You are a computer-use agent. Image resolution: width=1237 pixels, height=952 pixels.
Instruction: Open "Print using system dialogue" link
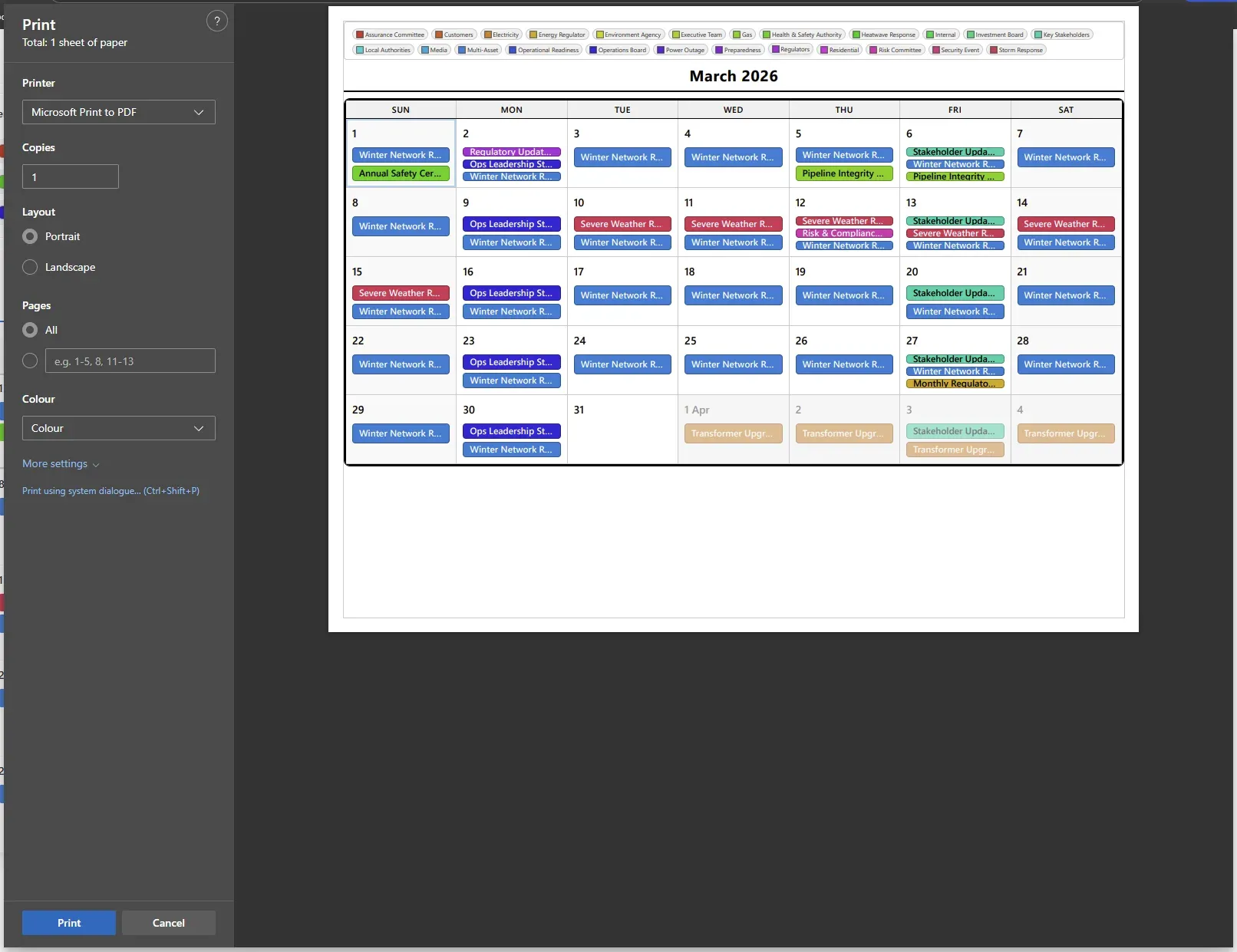(x=111, y=490)
